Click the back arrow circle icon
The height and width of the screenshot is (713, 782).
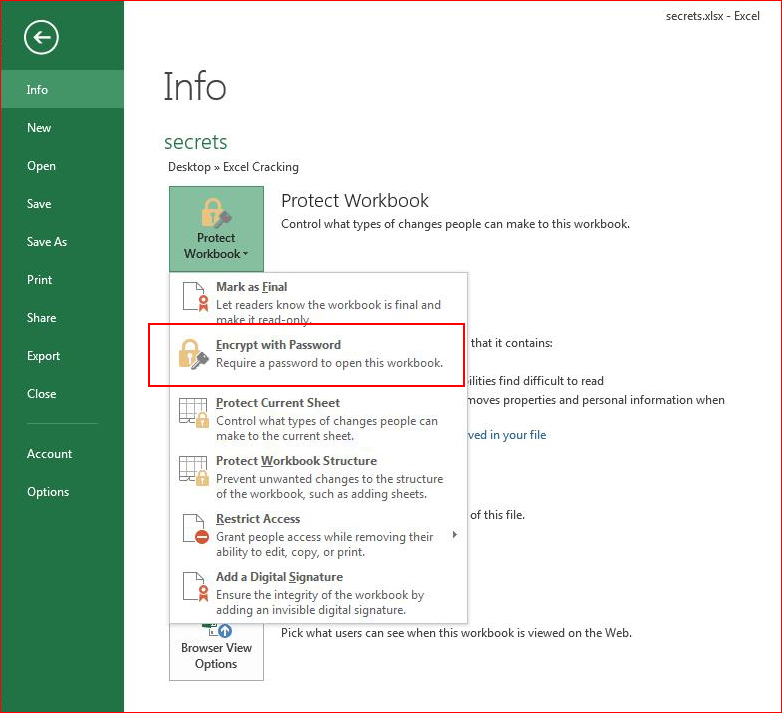click(41, 37)
